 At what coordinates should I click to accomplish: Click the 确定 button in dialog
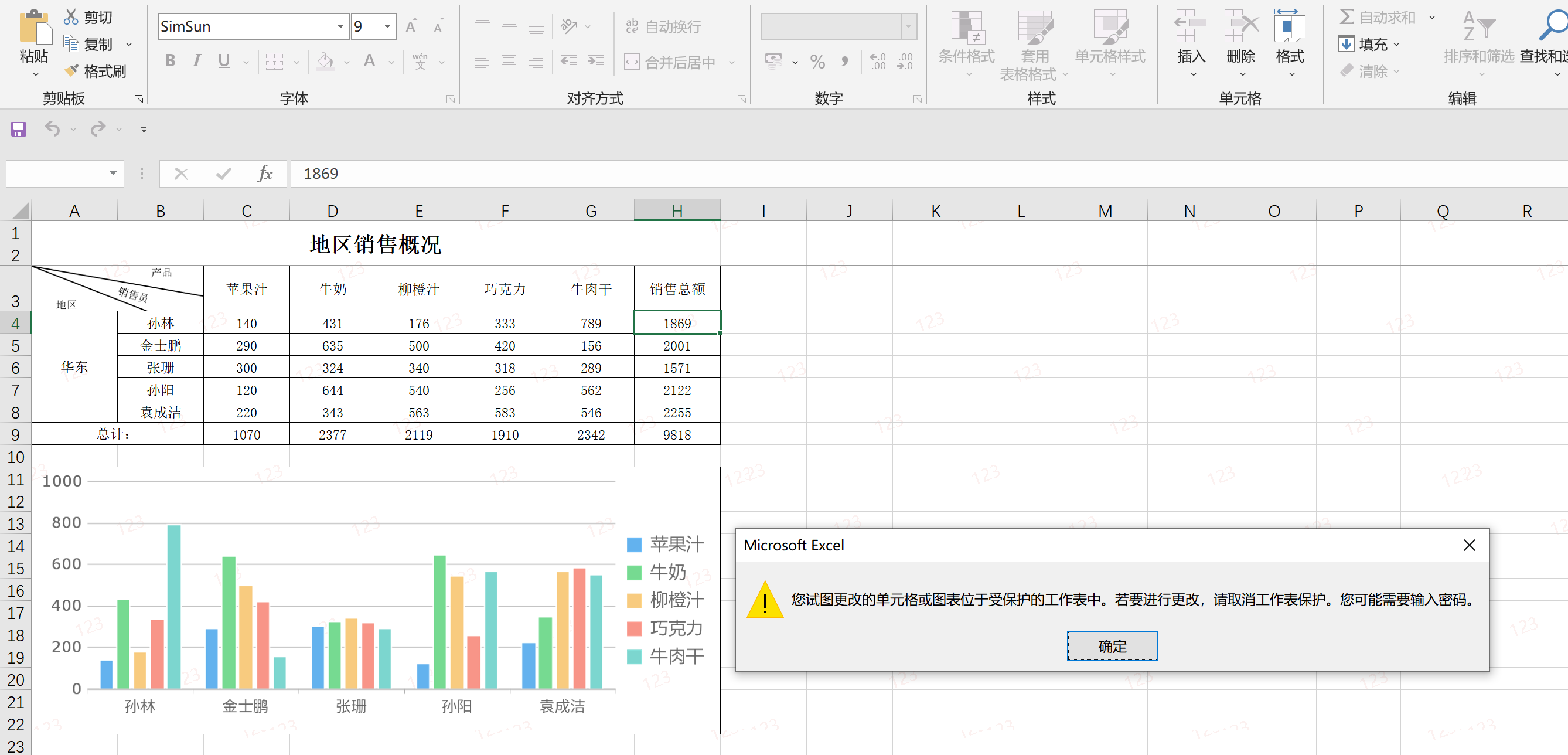[x=1112, y=646]
